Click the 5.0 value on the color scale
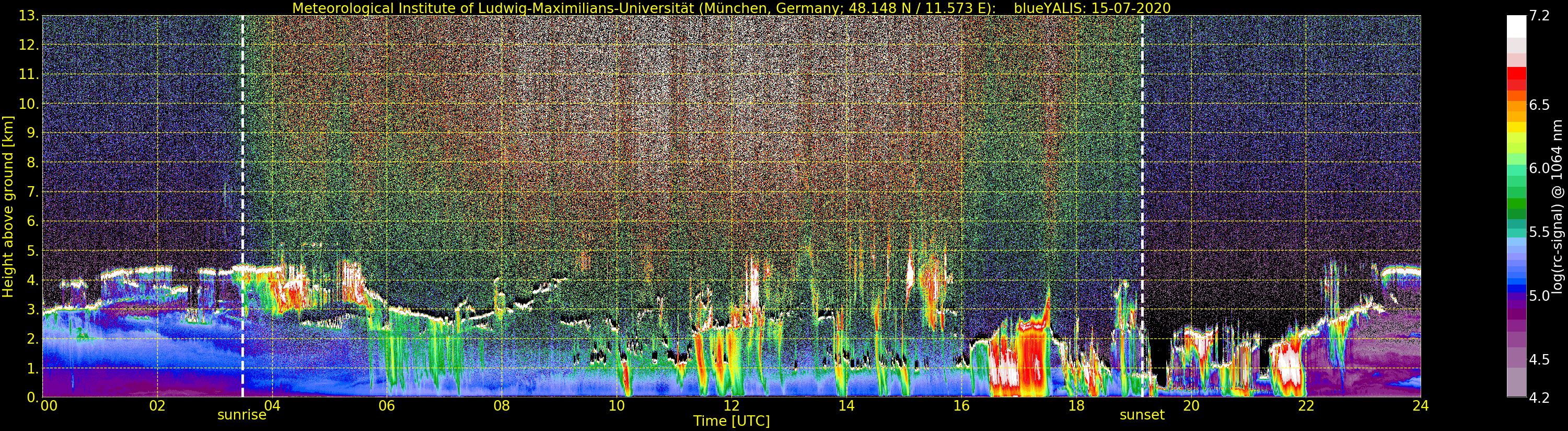 point(1539,296)
